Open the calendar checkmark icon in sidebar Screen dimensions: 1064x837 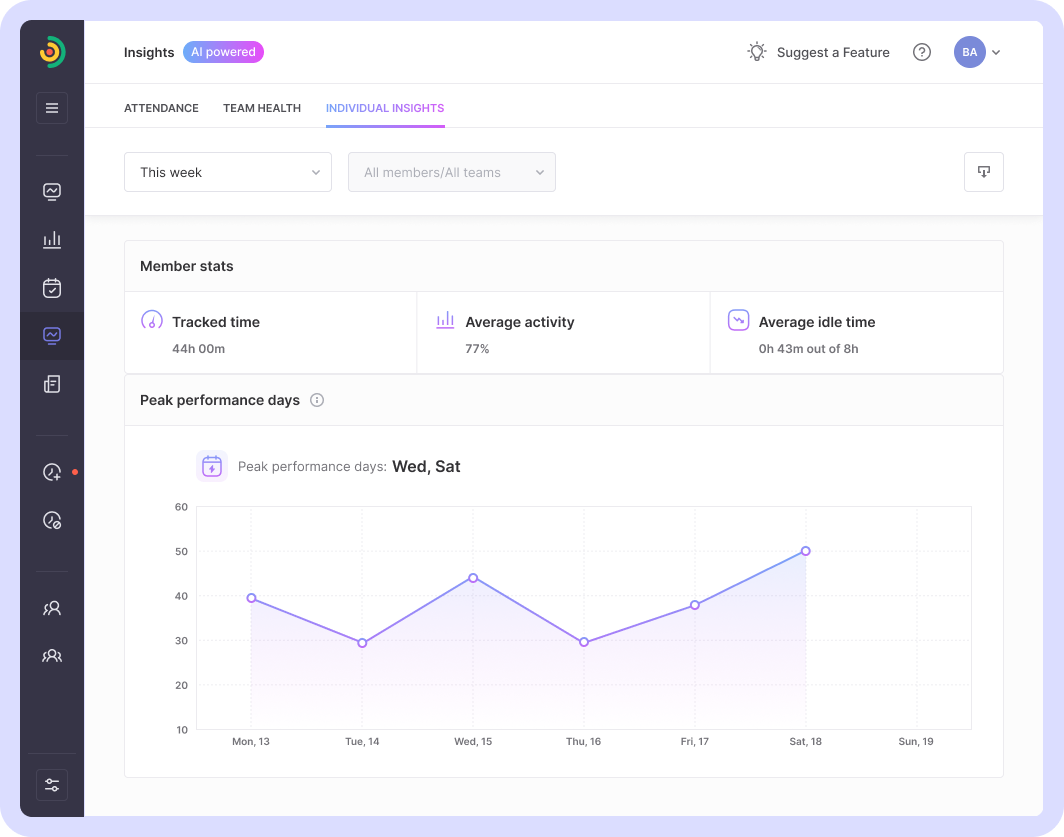tap(52, 288)
